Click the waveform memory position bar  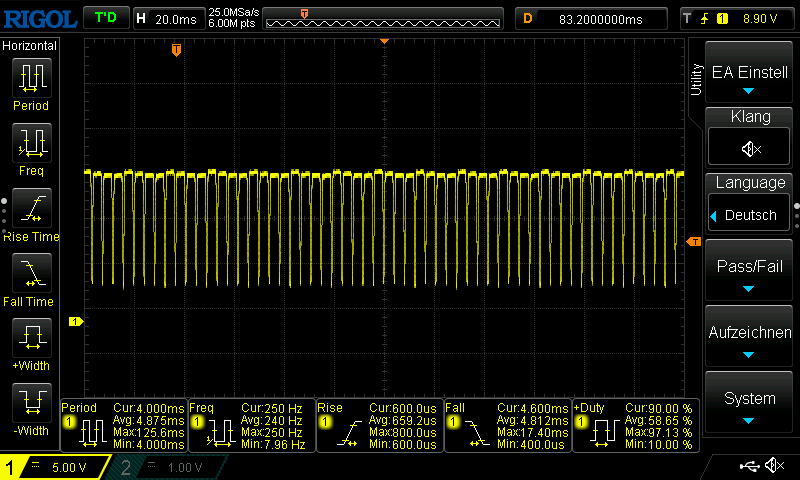point(385,19)
